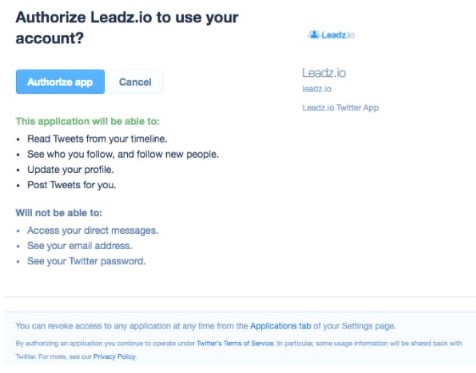This screenshot has width=476, height=373.
Task: Click the 'Will not be able to' heading
Action: click(59, 212)
